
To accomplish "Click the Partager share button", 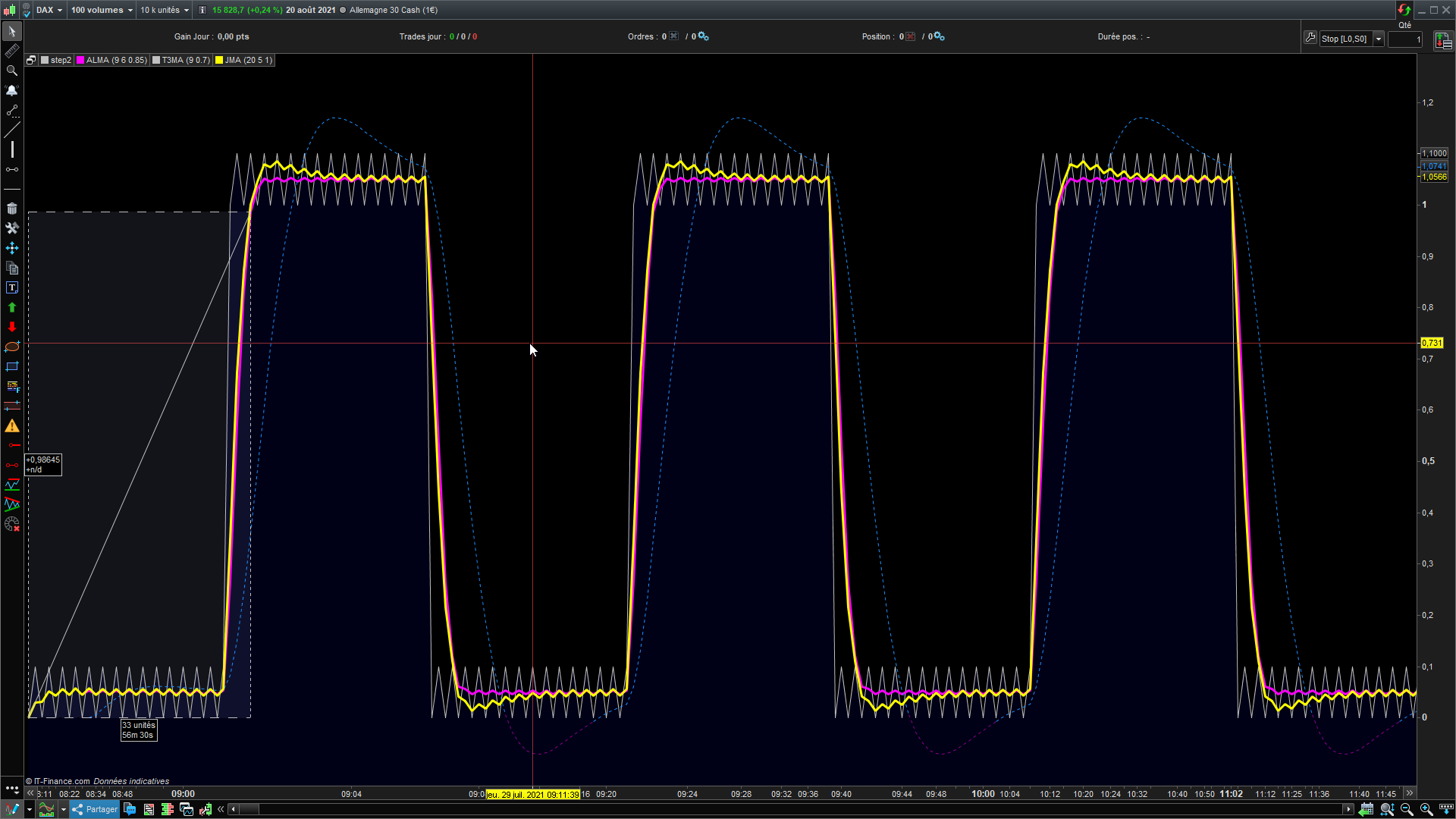I will [x=95, y=809].
